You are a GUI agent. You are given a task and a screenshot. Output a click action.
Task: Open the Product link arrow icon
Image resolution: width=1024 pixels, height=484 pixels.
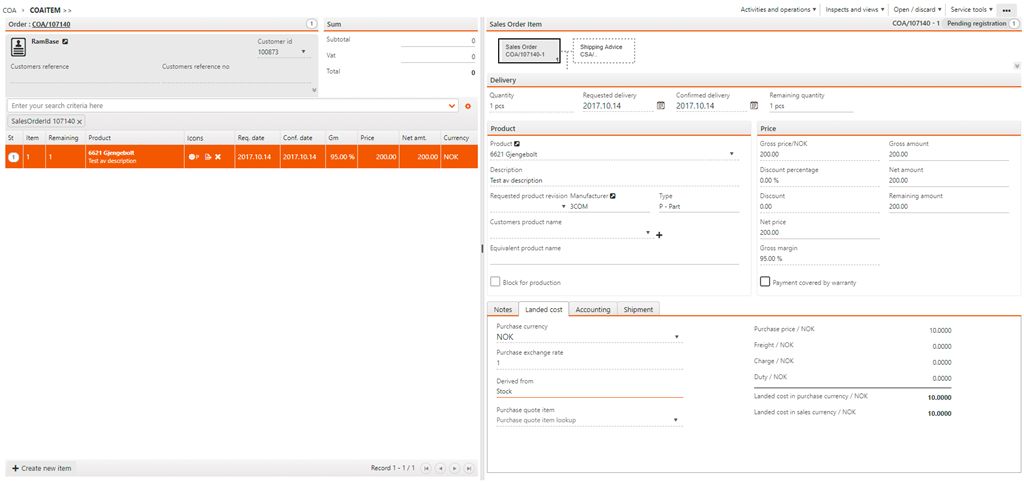click(517, 144)
